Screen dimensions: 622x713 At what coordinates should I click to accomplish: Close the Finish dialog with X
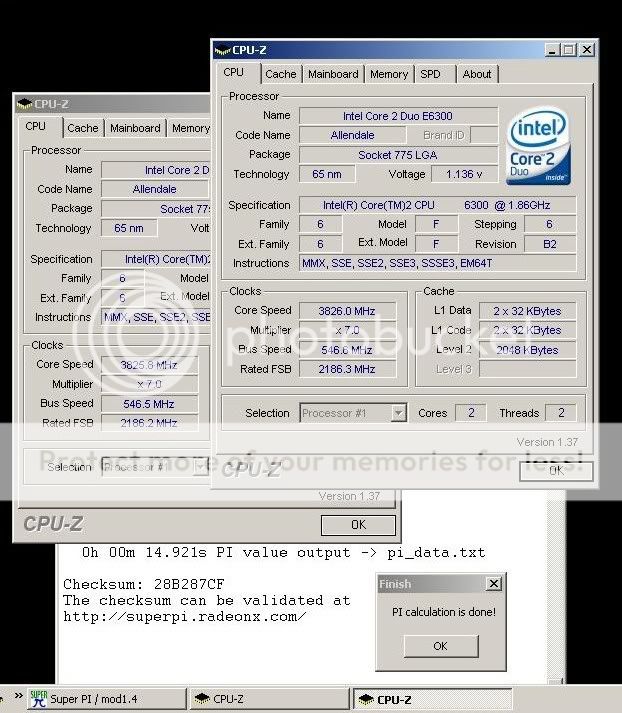494,583
